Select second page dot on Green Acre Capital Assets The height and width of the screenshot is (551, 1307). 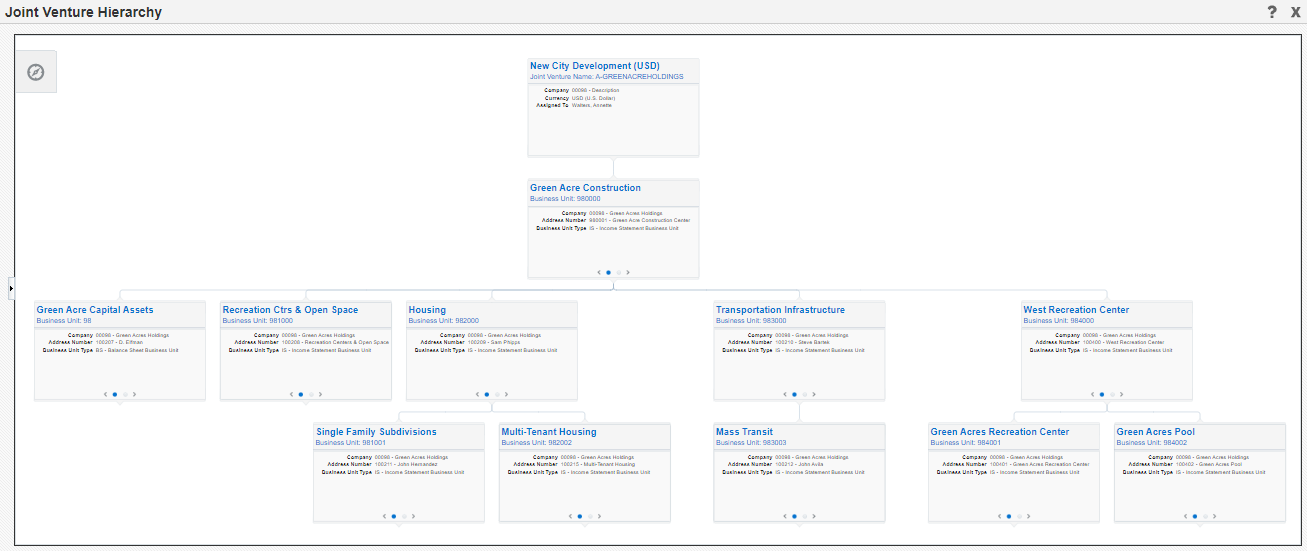(x=125, y=394)
